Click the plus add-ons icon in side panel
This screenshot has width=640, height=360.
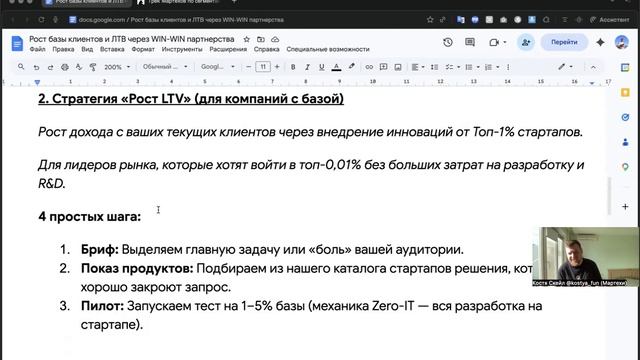point(625,207)
